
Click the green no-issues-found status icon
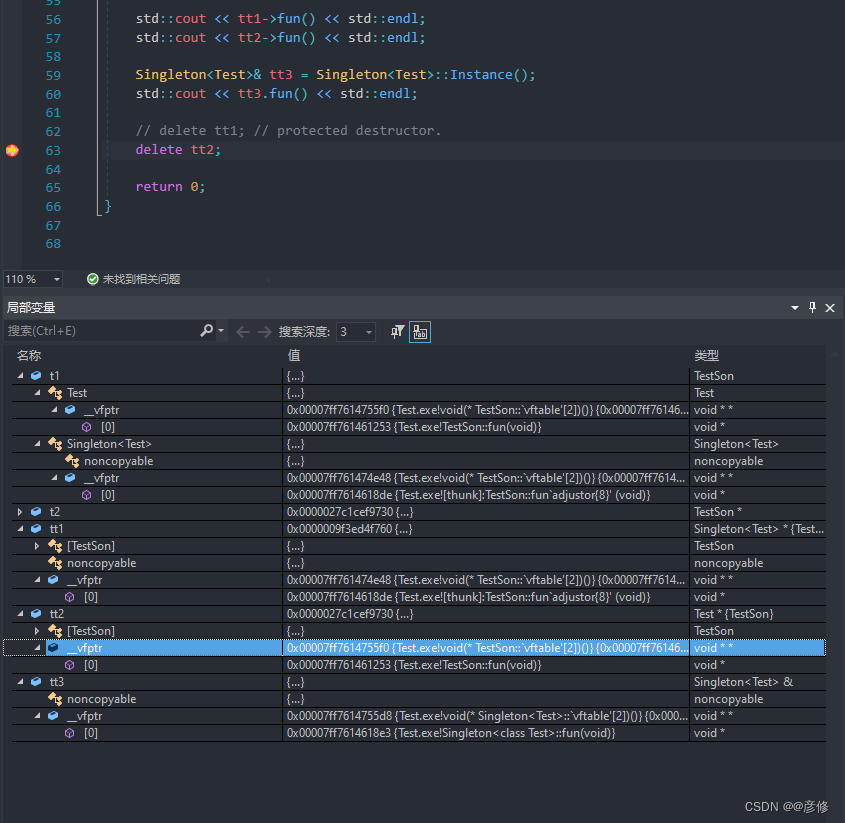[x=93, y=279]
